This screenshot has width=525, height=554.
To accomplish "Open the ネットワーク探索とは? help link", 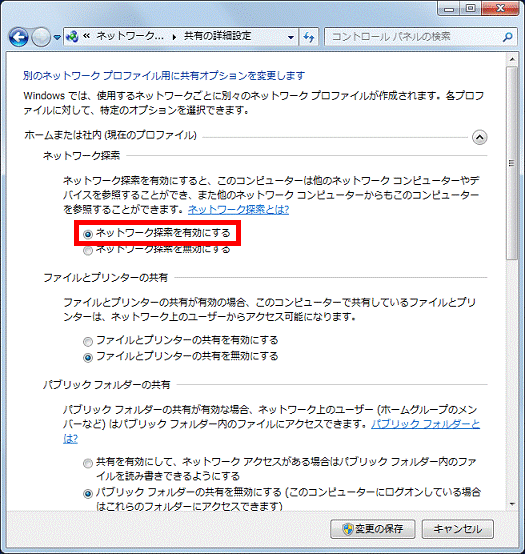I will click(238, 210).
